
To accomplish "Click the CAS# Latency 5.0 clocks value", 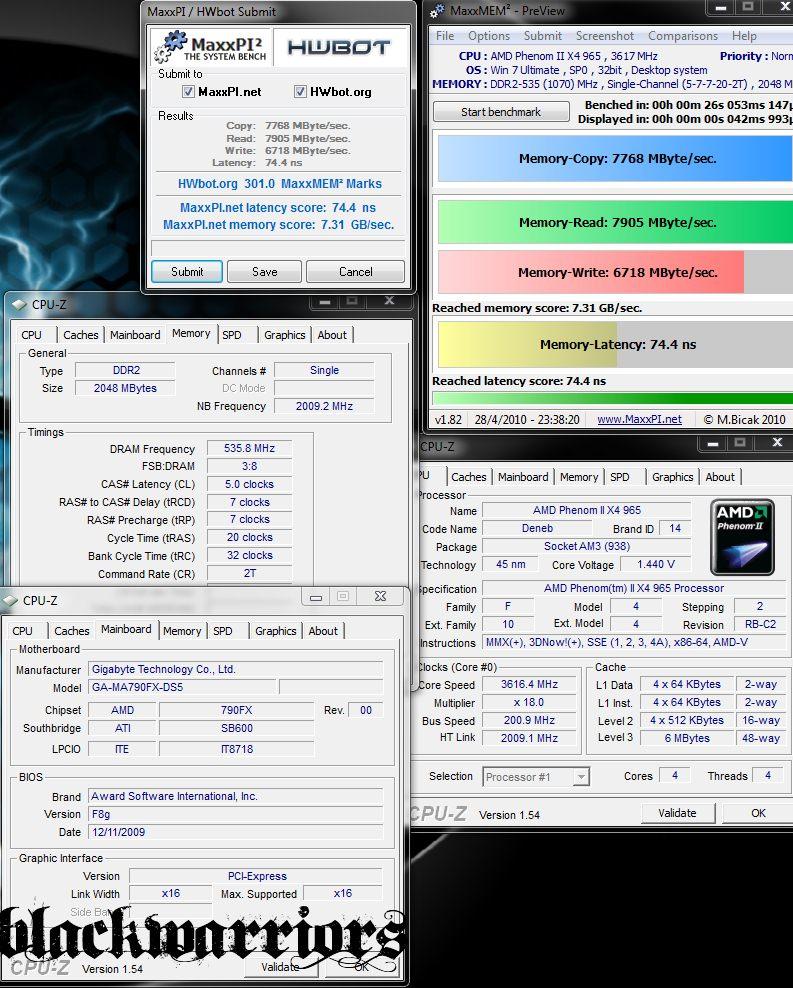I will (249, 485).
